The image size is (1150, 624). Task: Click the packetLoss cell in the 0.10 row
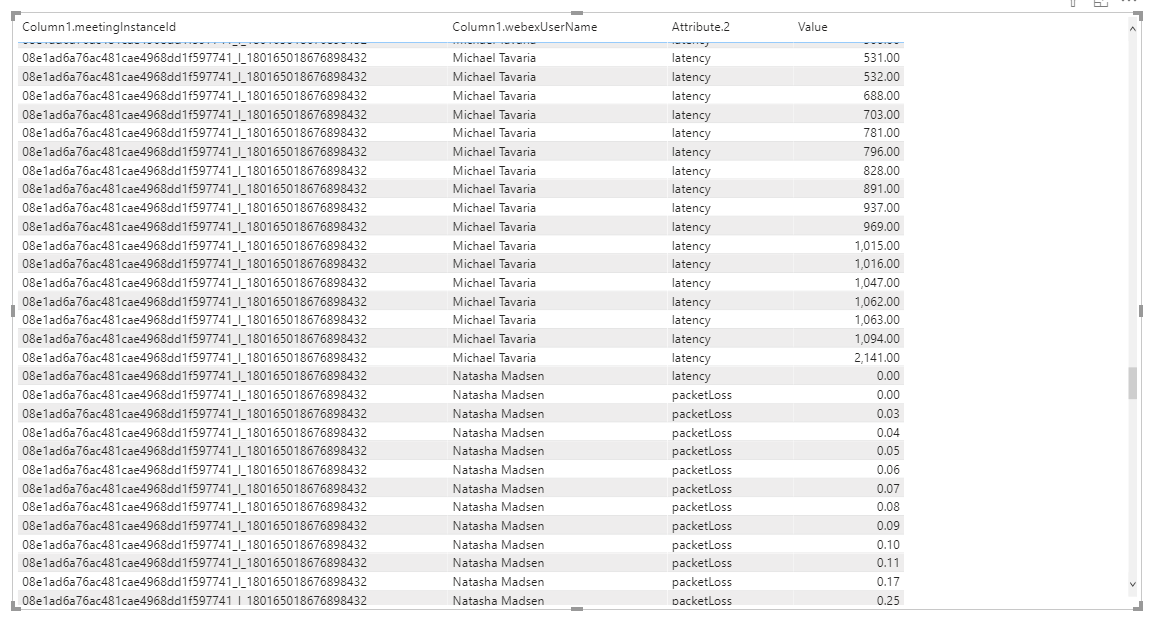pos(701,546)
